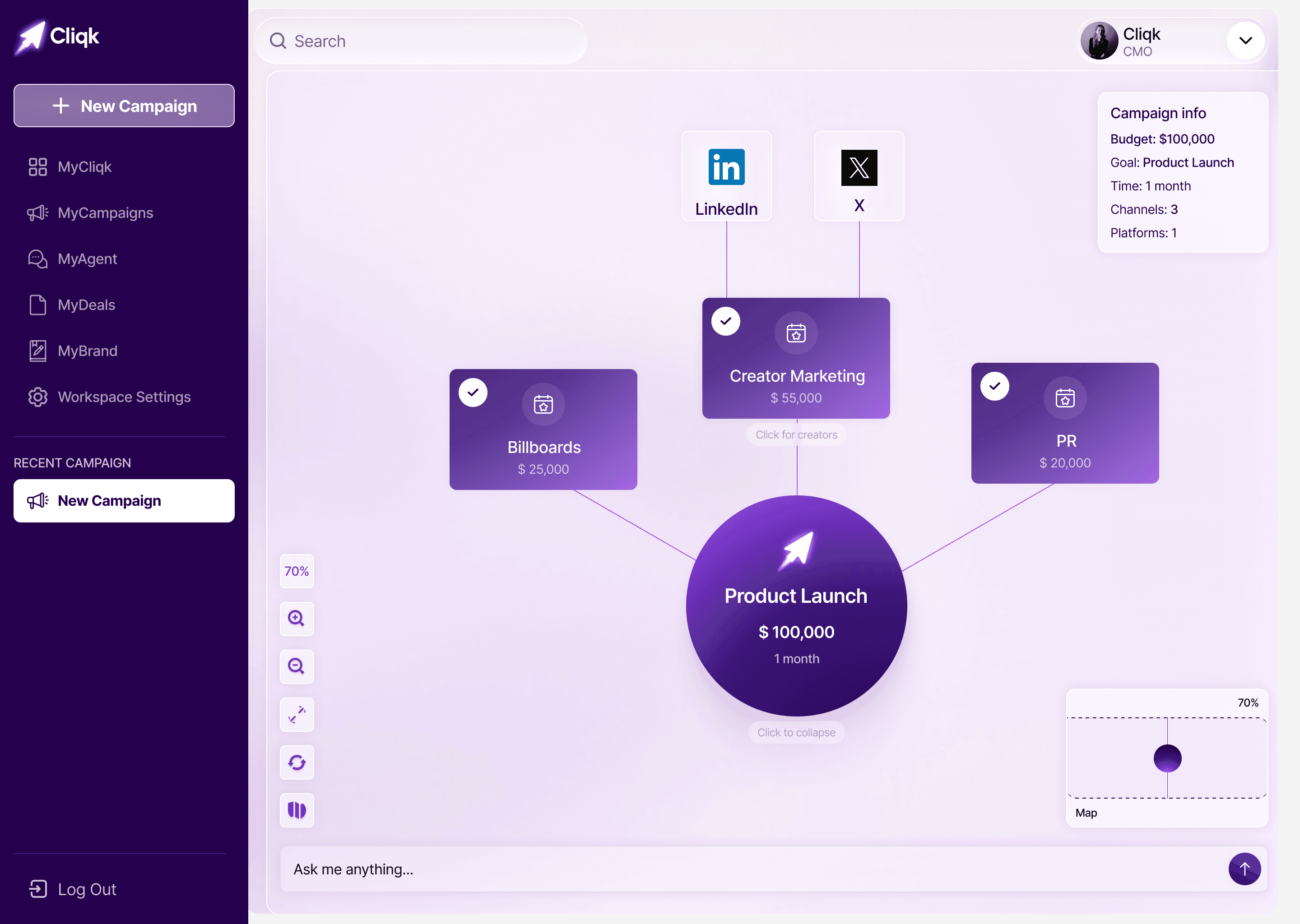Collapse the Product Launch node
The width and height of the screenshot is (1300, 924).
click(x=796, y=732)
